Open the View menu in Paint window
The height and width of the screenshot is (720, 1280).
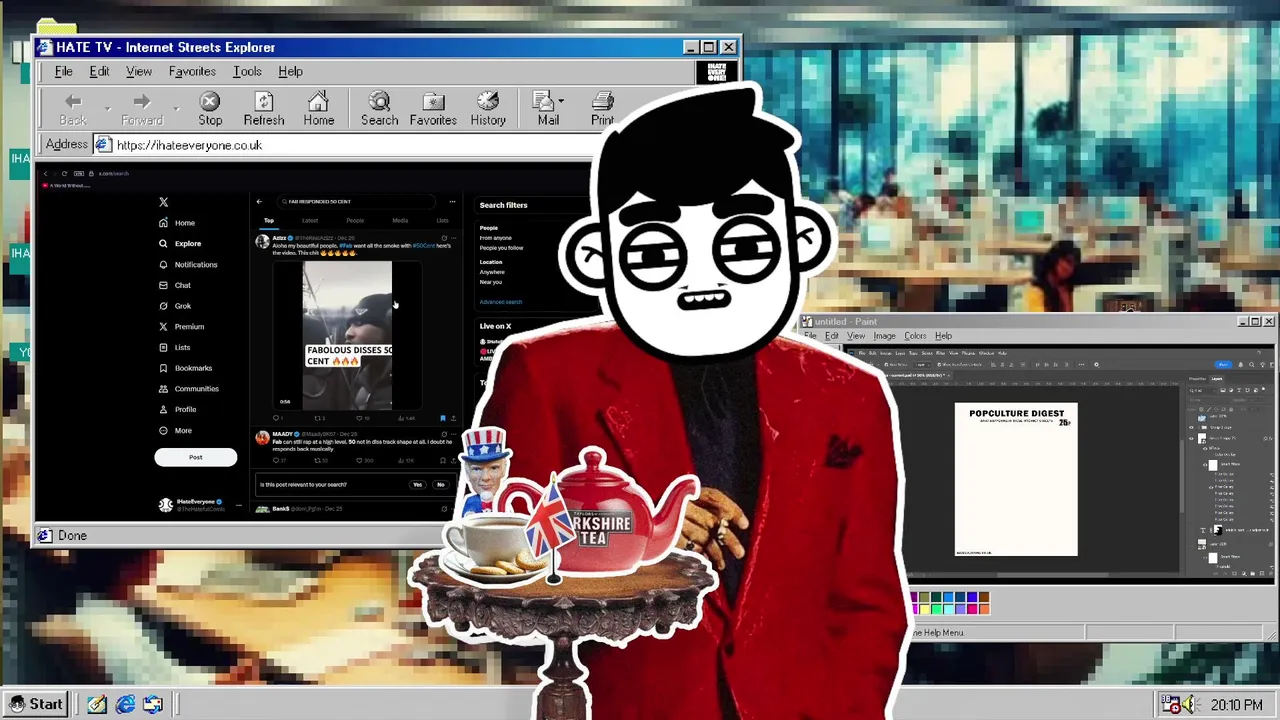[856, 336]
